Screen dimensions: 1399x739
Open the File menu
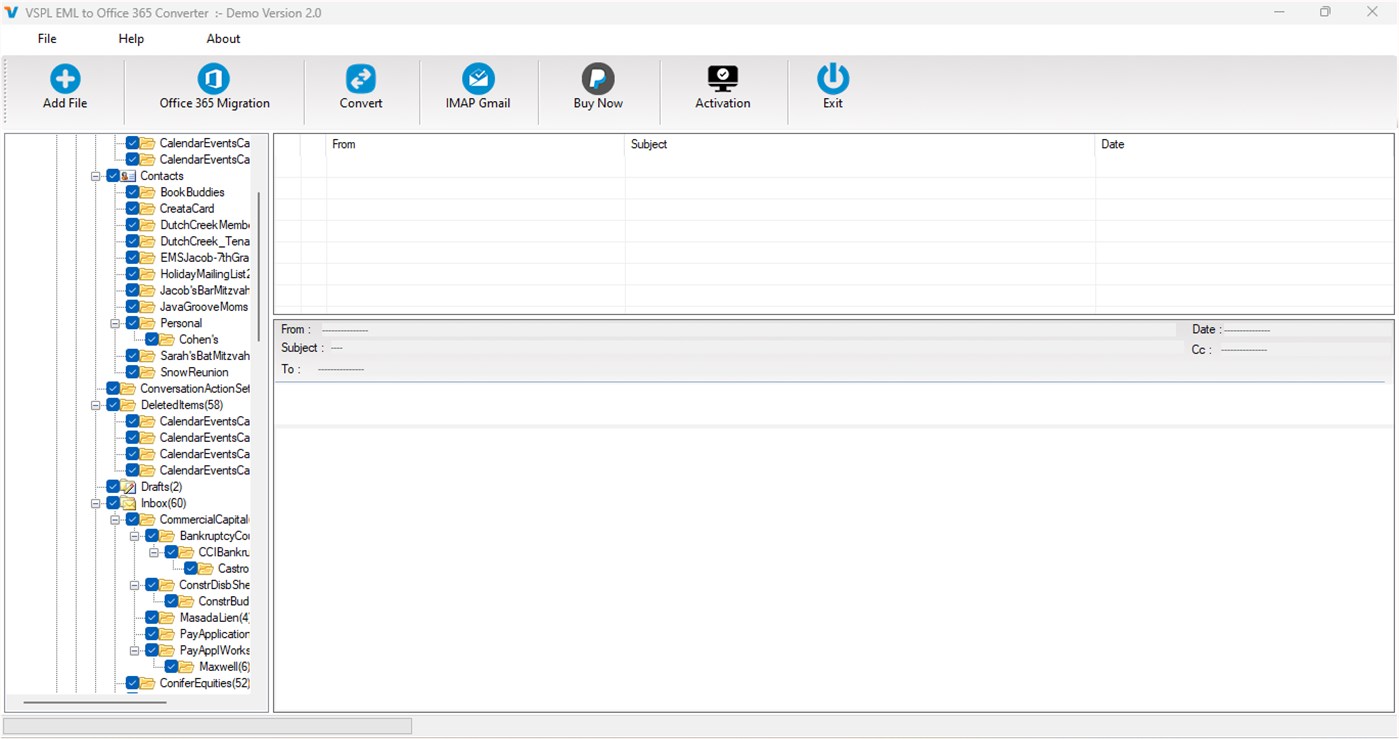point(46,38)
